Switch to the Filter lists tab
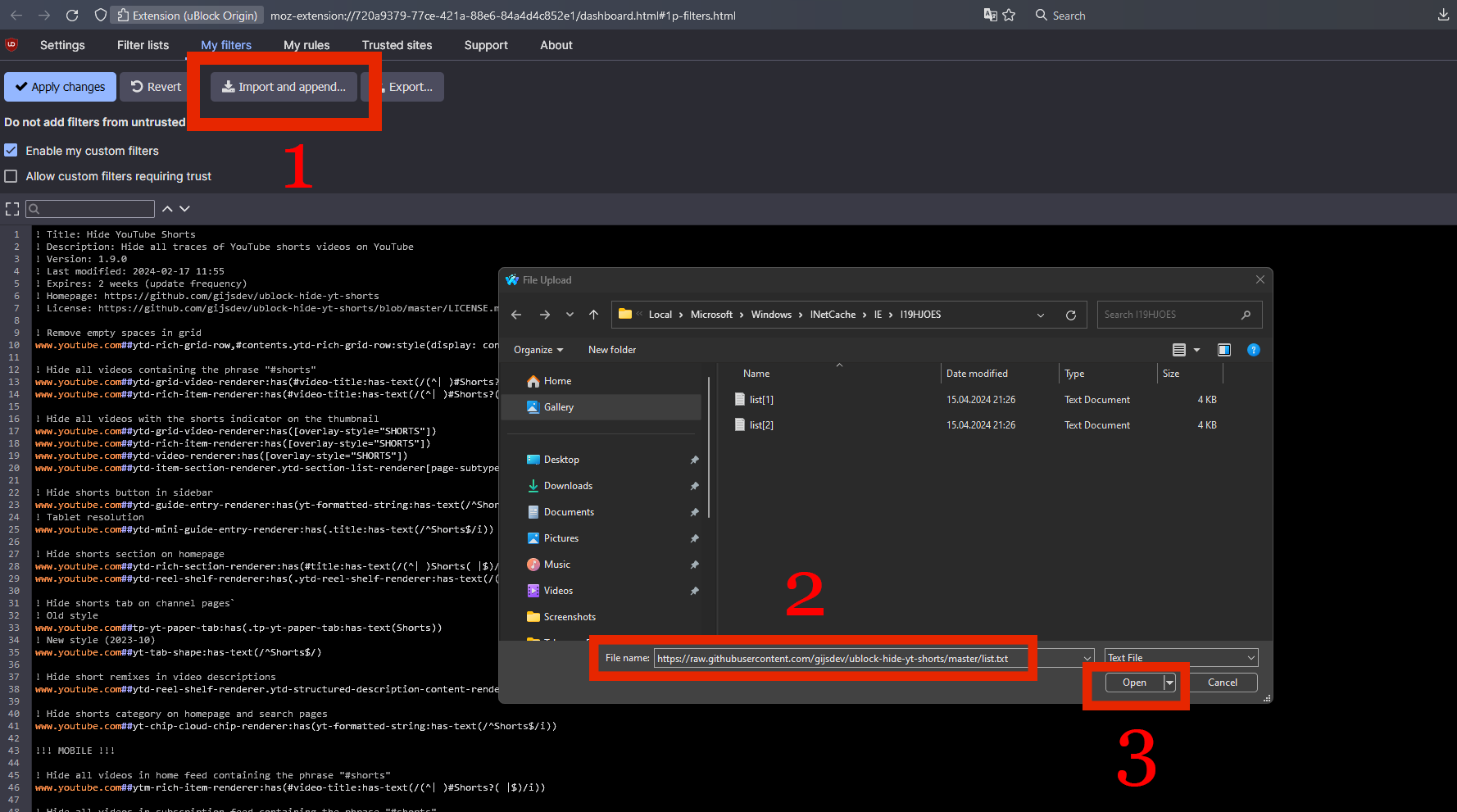The width and height of the screenshot is (1457, 812). pyautogui.click(x=143, y=45)
